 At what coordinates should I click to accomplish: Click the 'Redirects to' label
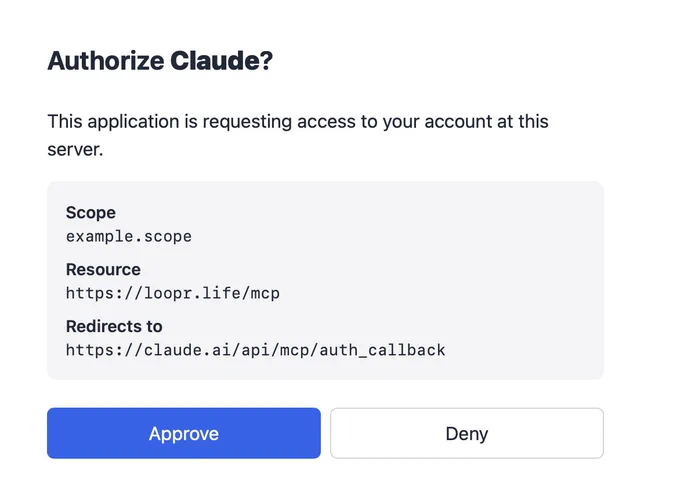pyautogui.click(x=114, y=326)
